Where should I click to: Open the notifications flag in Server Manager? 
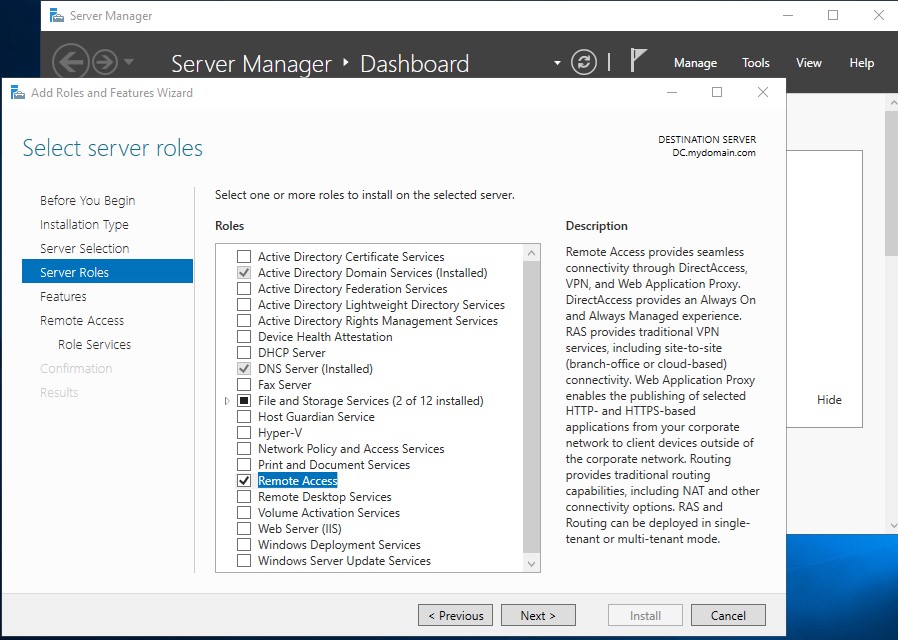pyautogui.click(x=637, y=60)
